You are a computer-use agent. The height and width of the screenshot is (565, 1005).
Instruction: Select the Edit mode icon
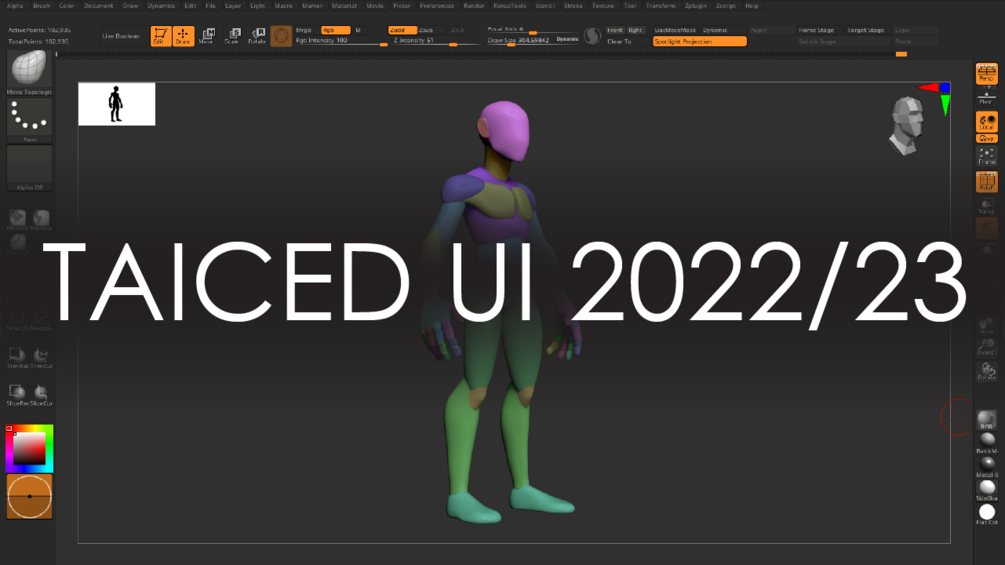tap(160, 36)
